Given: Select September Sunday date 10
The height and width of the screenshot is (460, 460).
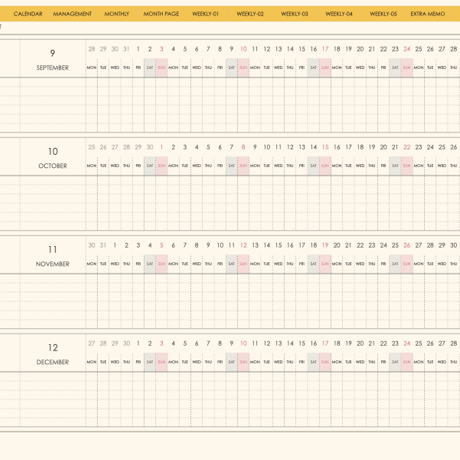Looking at the screenshot, I should click(x=244, y=49).
